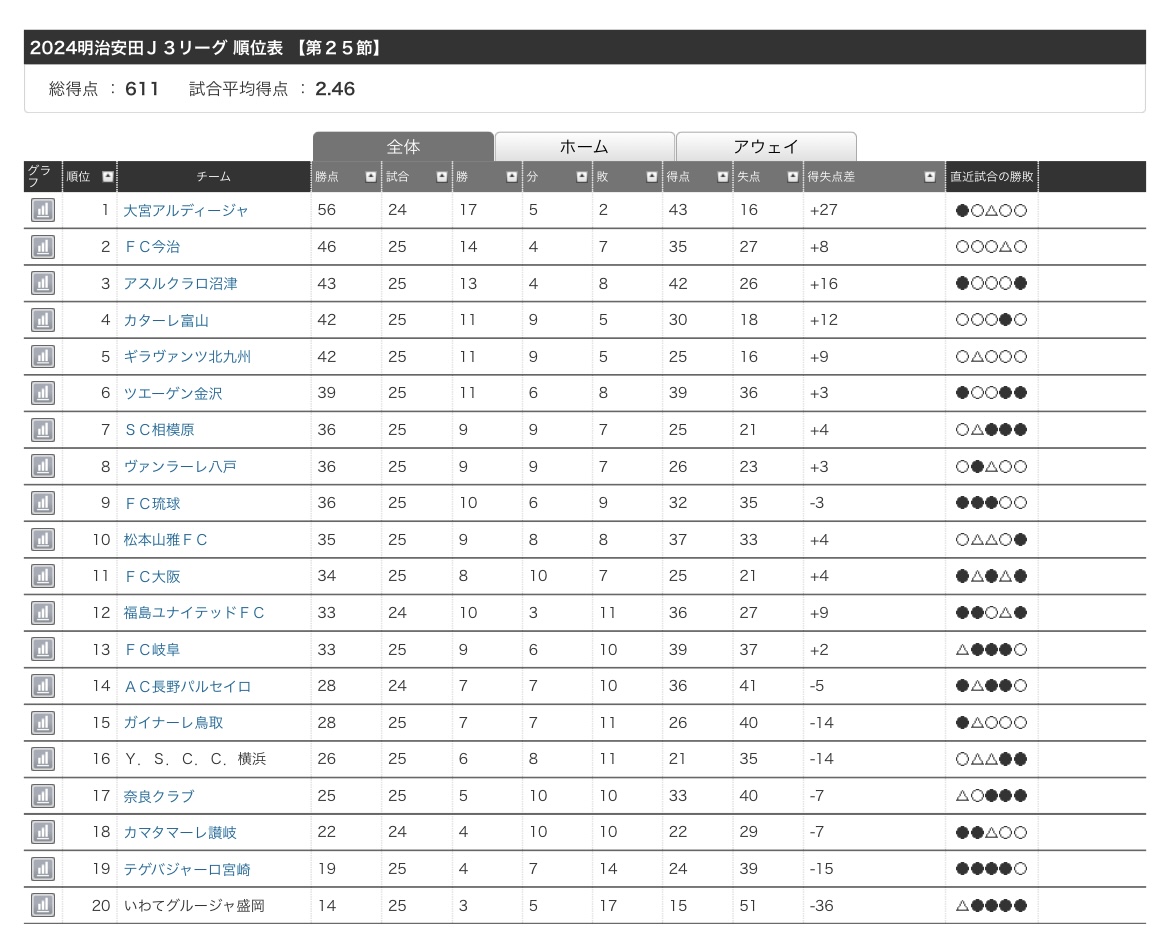Image resolution: width=1170 pixels, height=937 pixels.
Task: Open ＡＣ長野パルセイロ team link
Action: [x=187, y=686]
